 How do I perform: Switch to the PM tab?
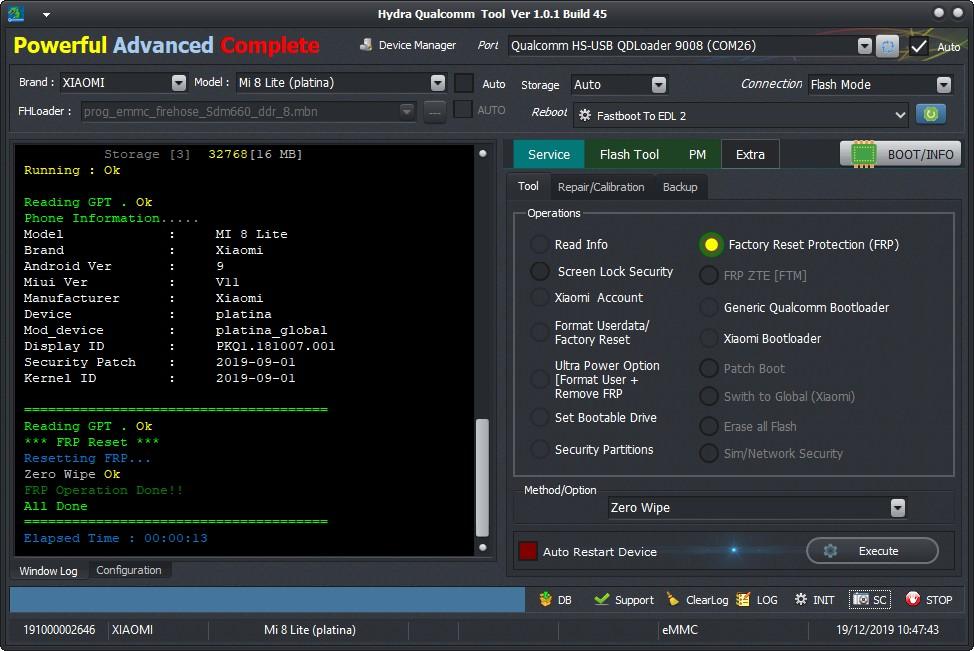pos(698,155)
